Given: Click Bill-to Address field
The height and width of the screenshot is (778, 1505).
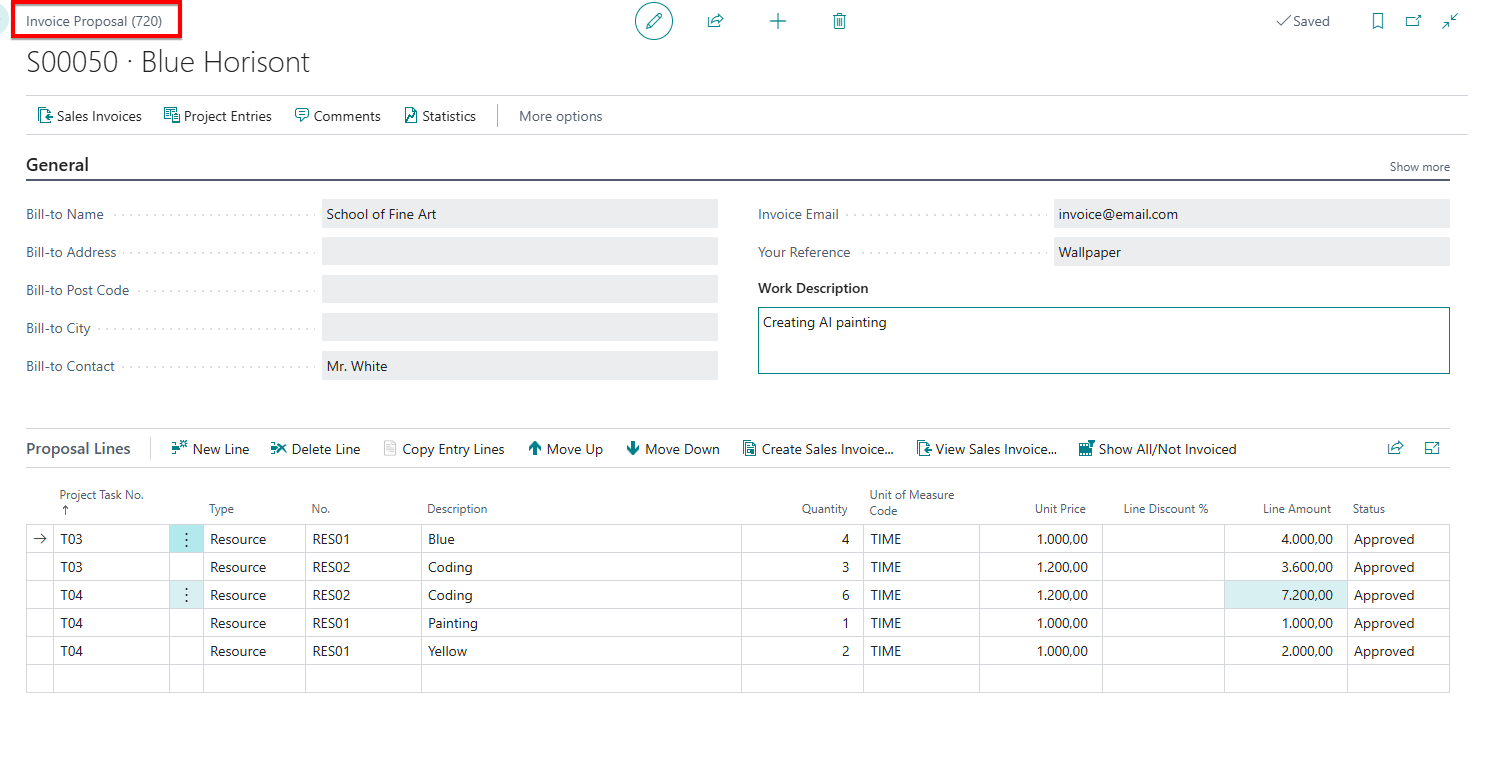Looking at the screenshot, I should (x=520, y=252).
